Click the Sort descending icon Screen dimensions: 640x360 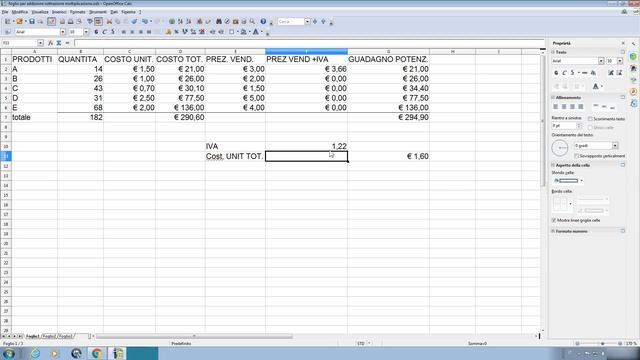(189, 21)
